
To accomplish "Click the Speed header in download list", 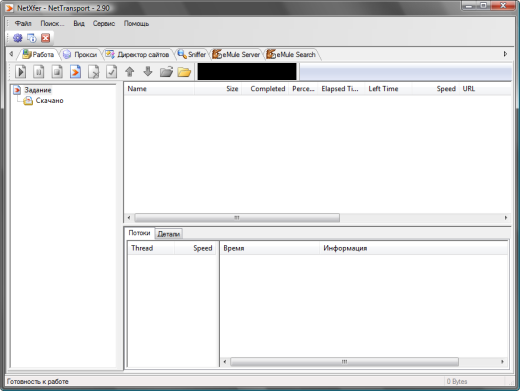I will tap(435, 89).
